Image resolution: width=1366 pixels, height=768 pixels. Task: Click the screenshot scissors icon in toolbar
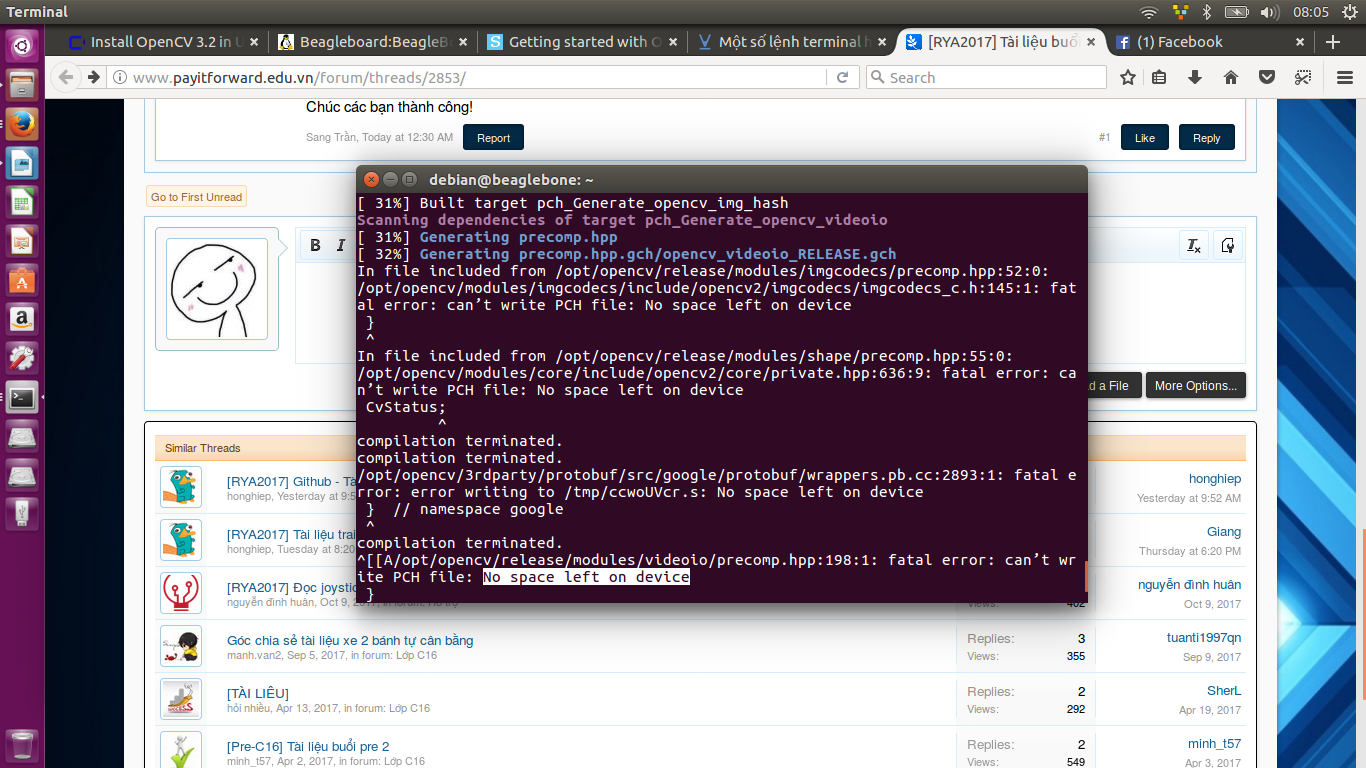1303,78
